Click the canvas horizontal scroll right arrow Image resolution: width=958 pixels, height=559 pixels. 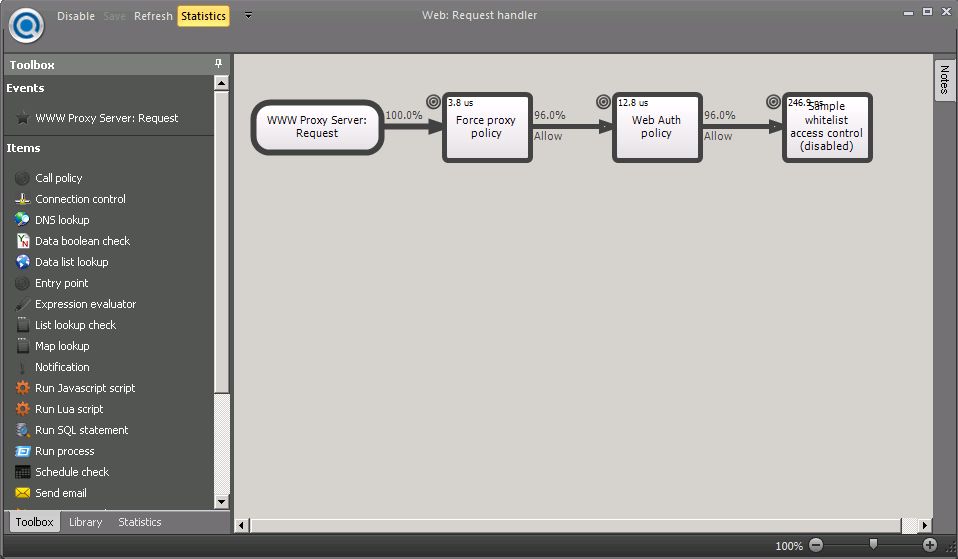[x=924, y=525]
